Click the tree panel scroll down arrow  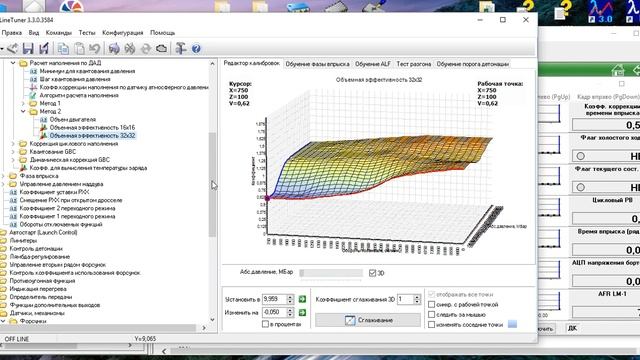(212, 320)
